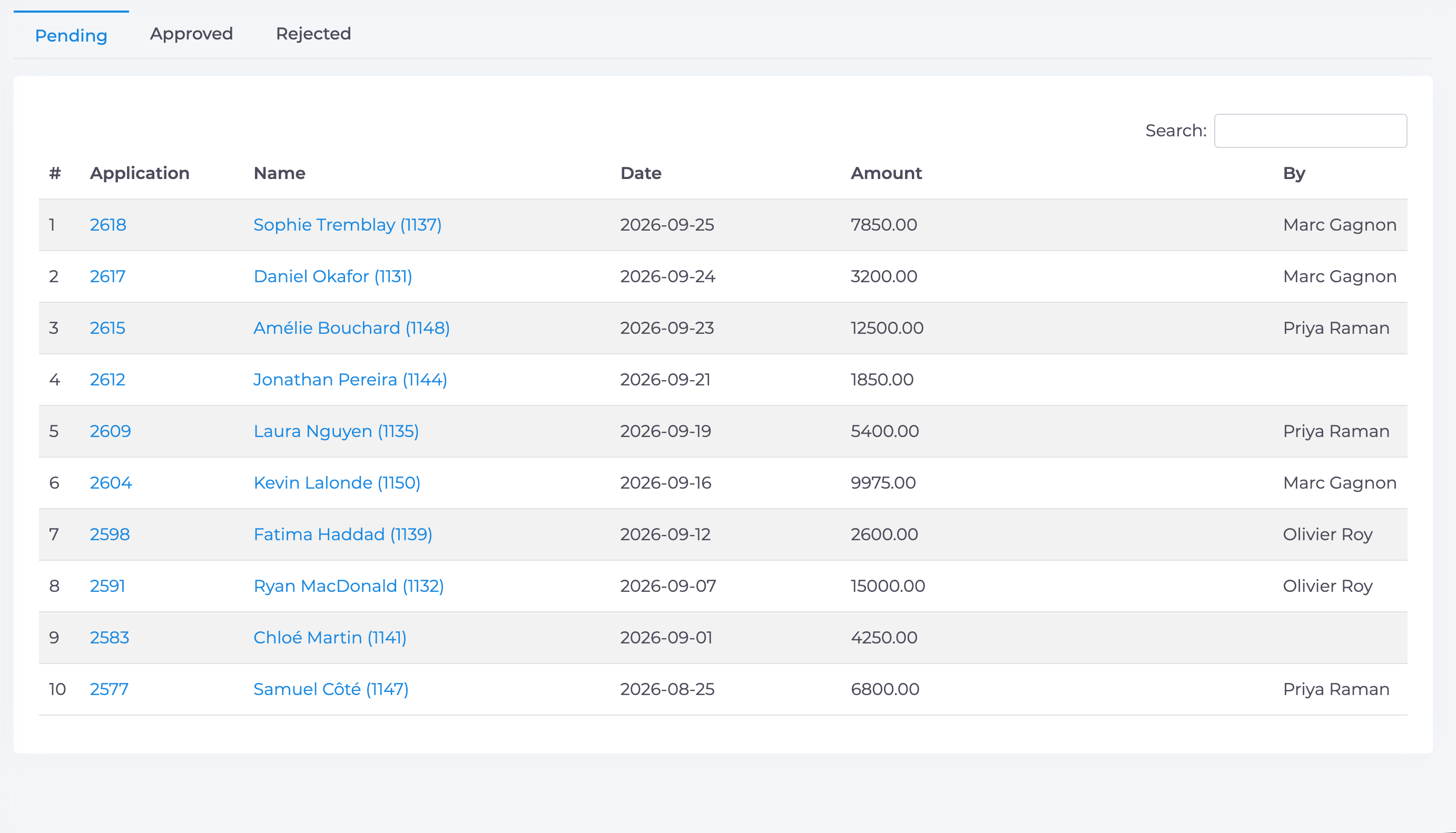Select the date 2026-09-01 cell
Image resolution: width=1456 pixels, height=833 pixels.
[666, 638]
